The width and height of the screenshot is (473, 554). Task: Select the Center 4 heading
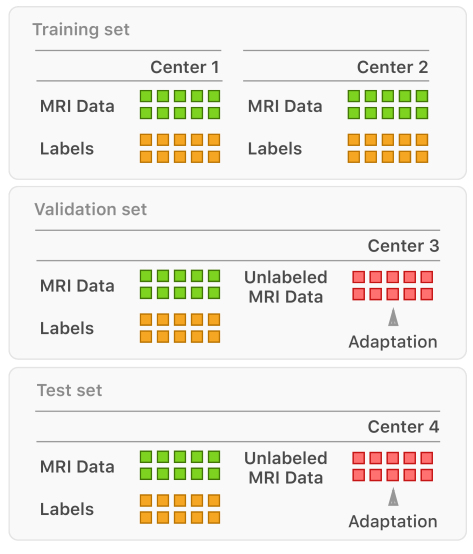pos(403,427)
